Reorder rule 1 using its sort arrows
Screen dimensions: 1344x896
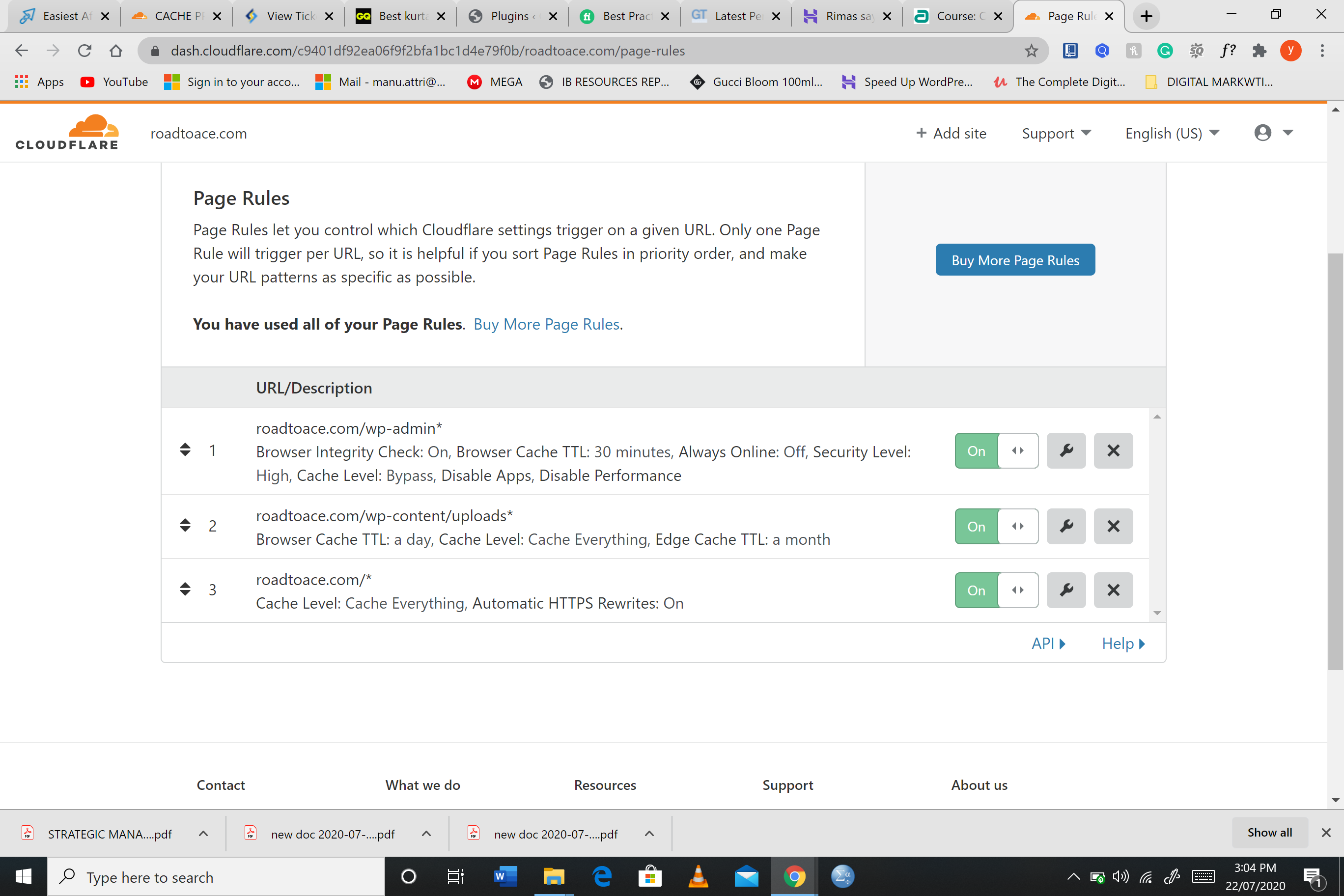pyautogui.click(x=185, y=449)
